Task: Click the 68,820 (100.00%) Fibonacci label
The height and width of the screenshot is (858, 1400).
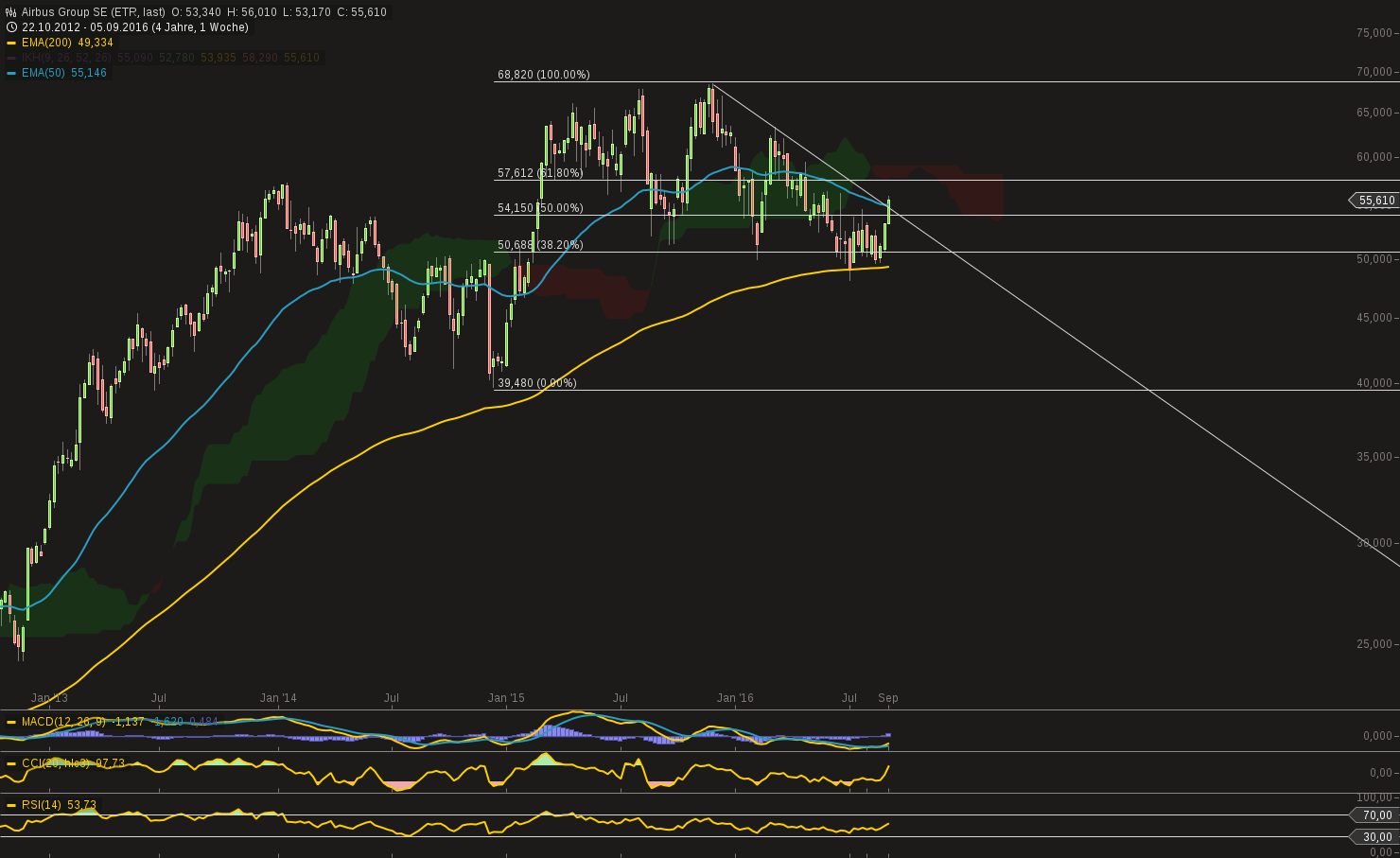Action: [x=544, y=75]
